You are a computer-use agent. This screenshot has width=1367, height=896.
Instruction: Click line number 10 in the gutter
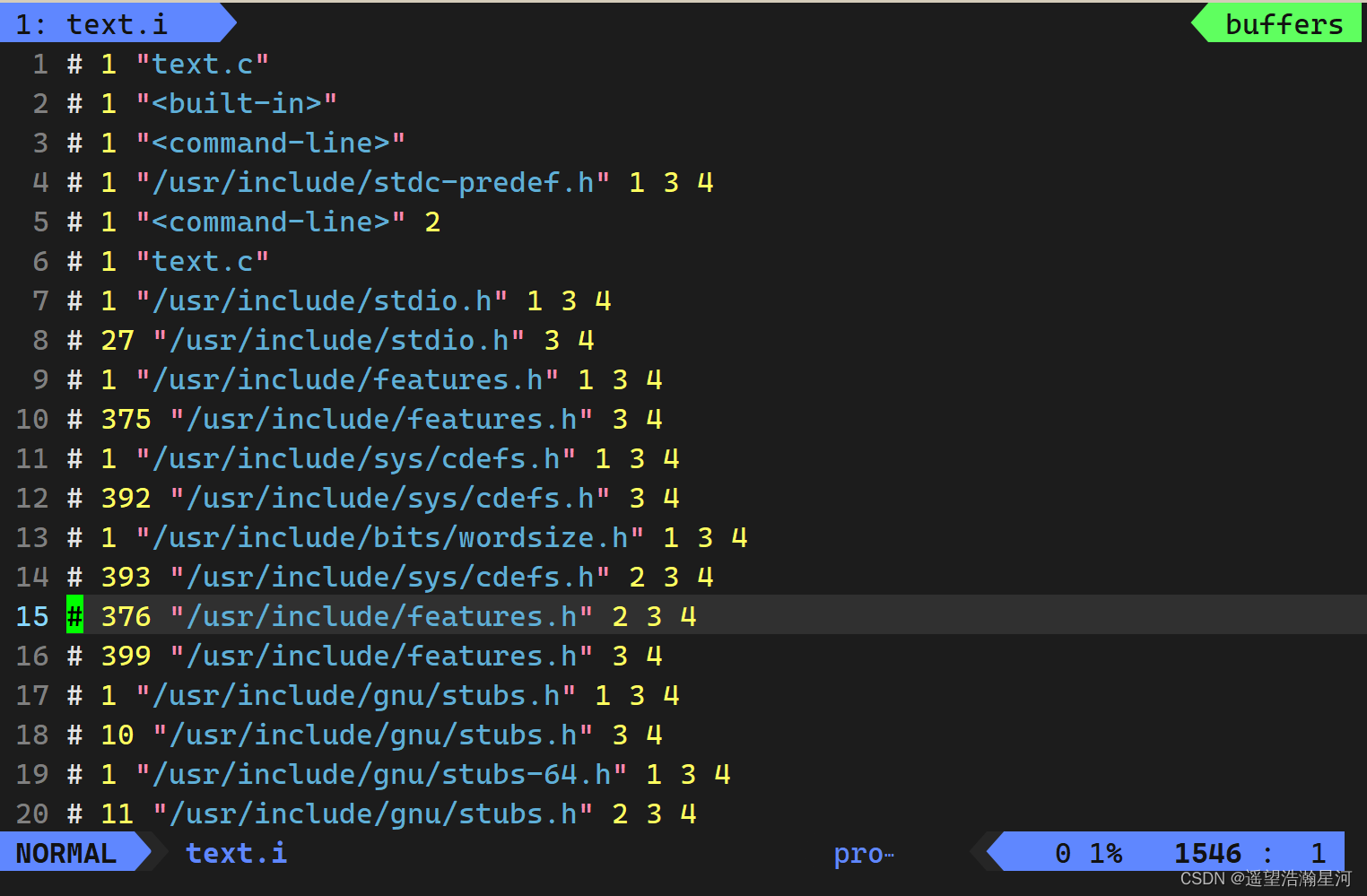[x=32, y=419]
